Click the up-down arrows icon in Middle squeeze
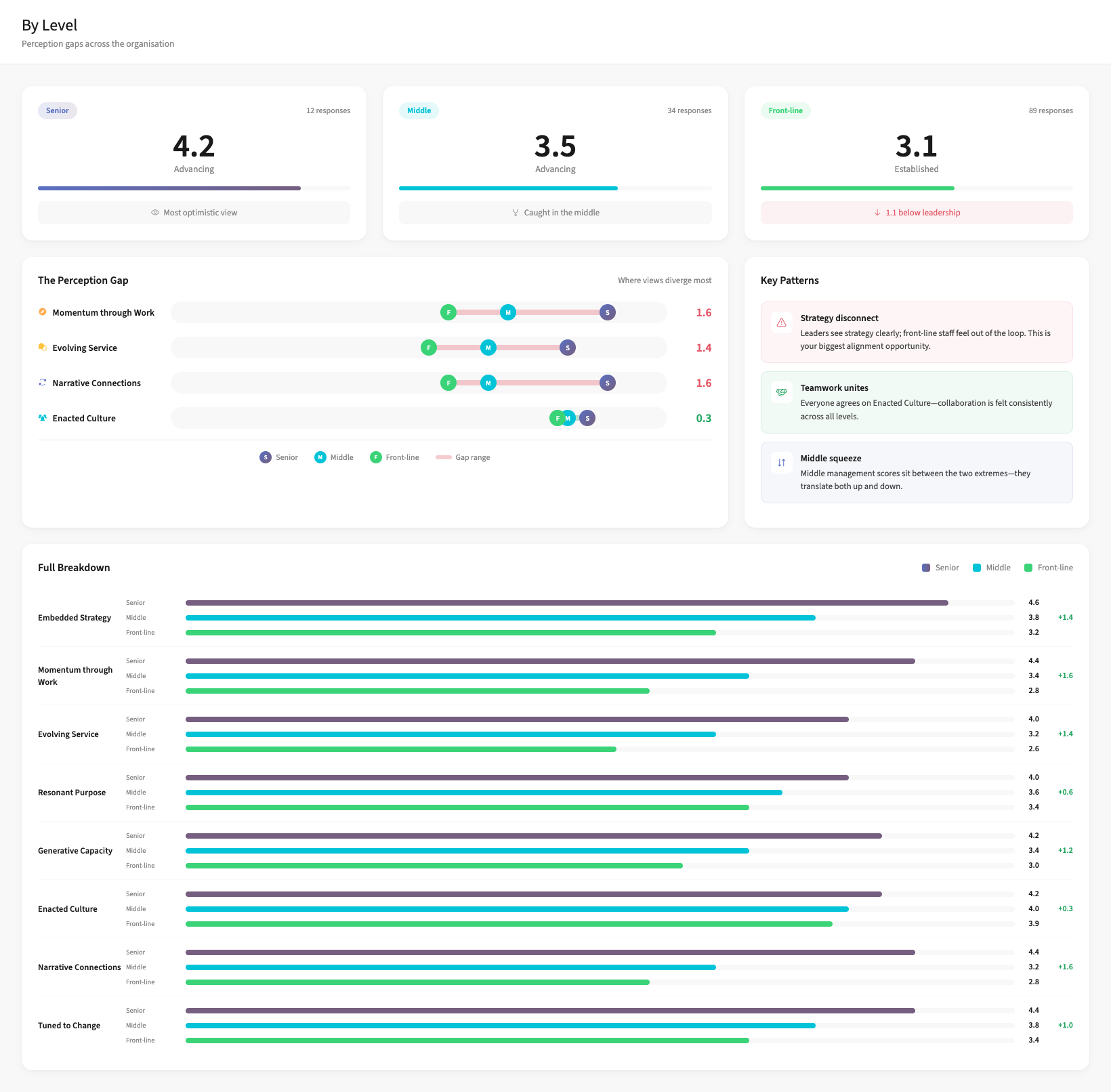Screen dimensions: 1111x1092 [782, 463]
